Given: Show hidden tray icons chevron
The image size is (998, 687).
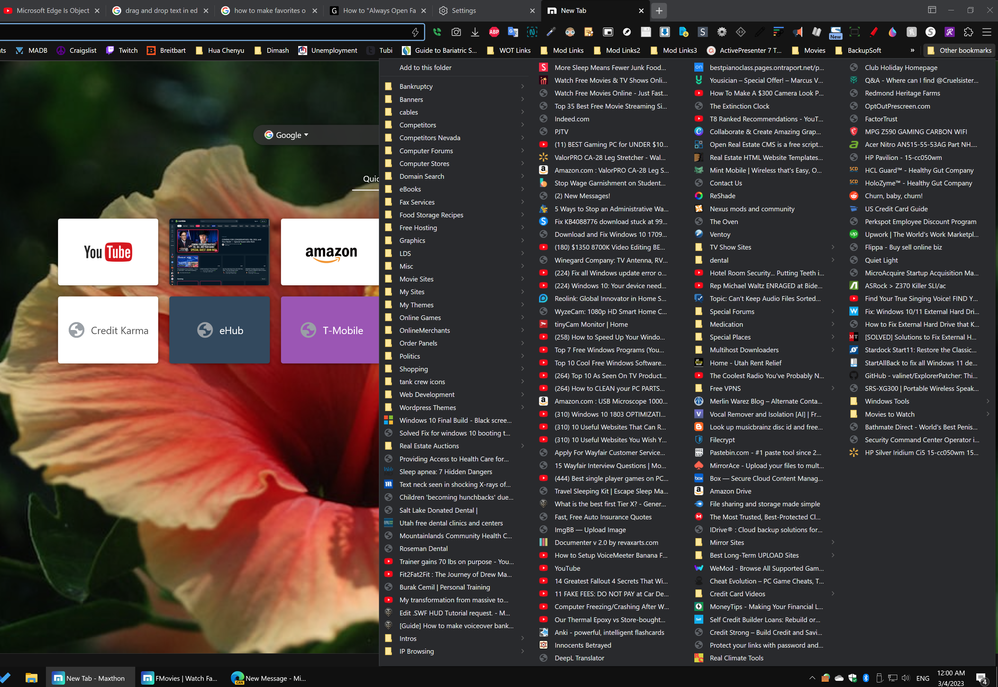Looking at the screenshot, I should click(812, 678).
